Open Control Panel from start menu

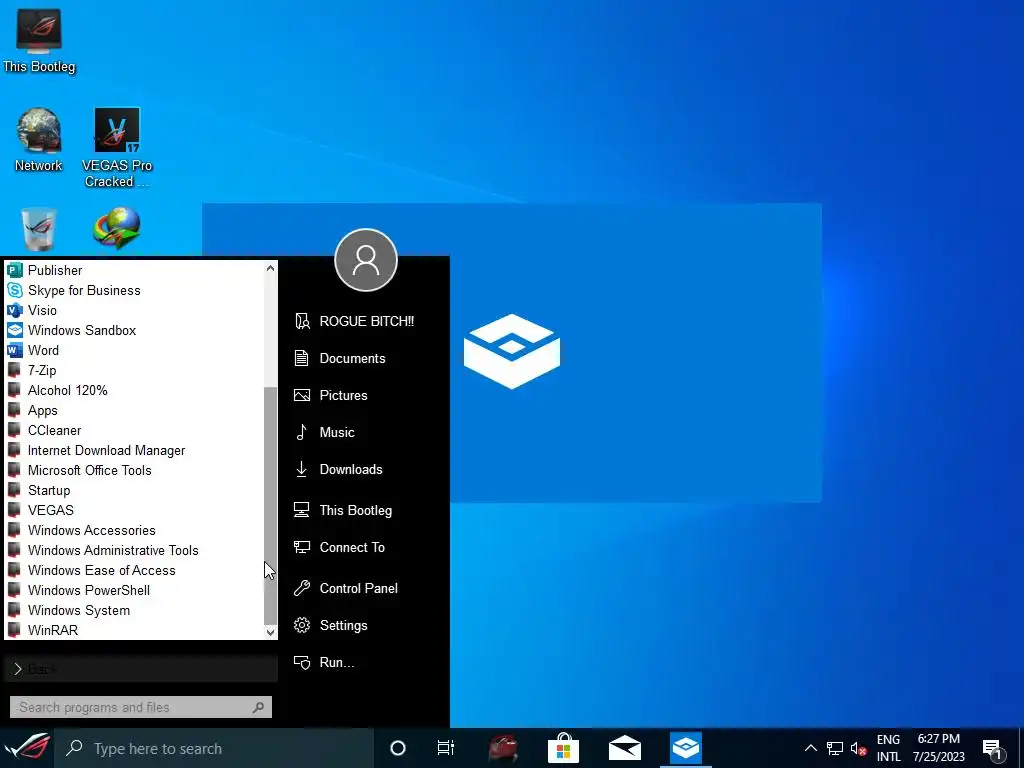[366, 588]
